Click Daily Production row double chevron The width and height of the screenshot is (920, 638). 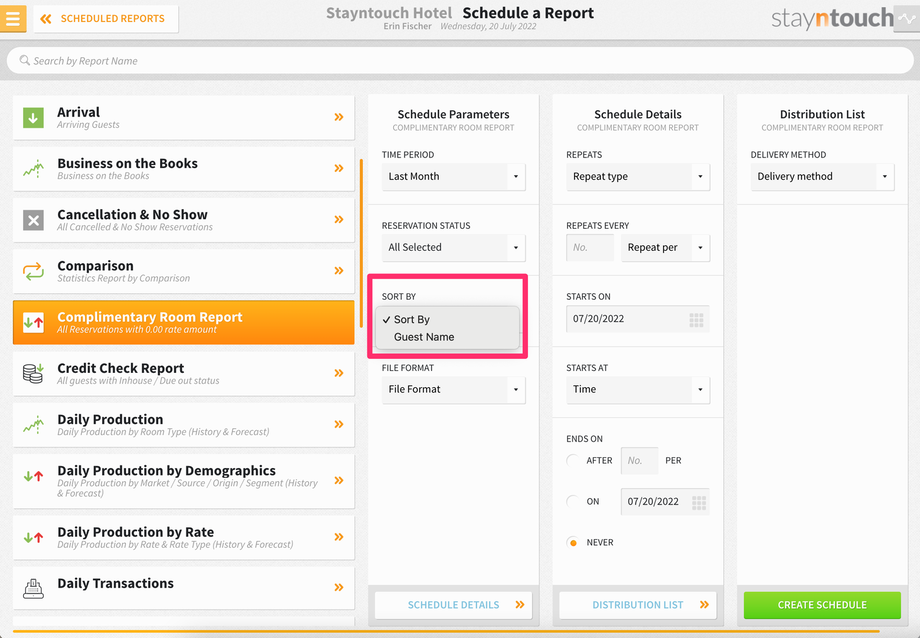click(x=339, y=424)
